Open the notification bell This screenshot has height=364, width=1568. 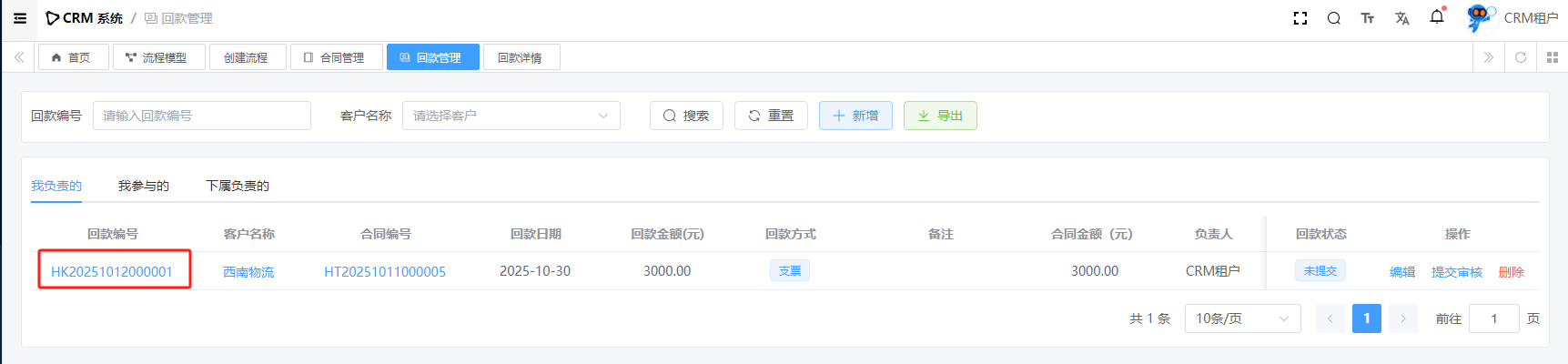pyautogui.click(x=1437, y=17)
